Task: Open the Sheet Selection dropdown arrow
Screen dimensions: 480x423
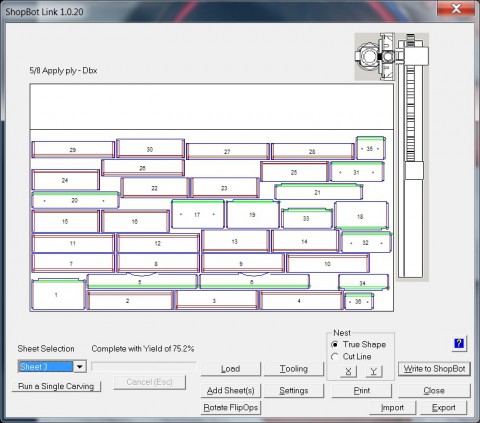Action: point(80,367)
